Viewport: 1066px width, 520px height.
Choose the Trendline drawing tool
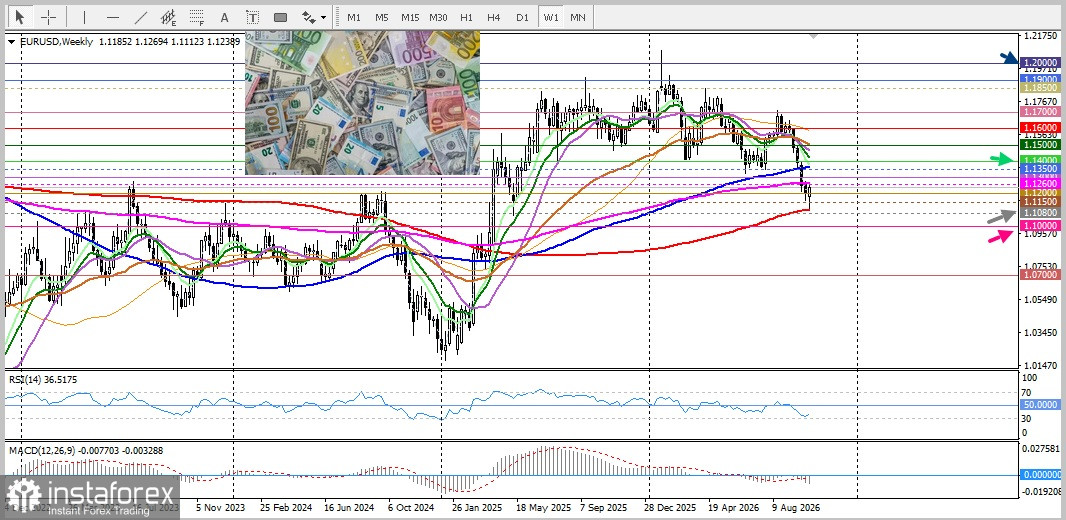tap(141, 17)
